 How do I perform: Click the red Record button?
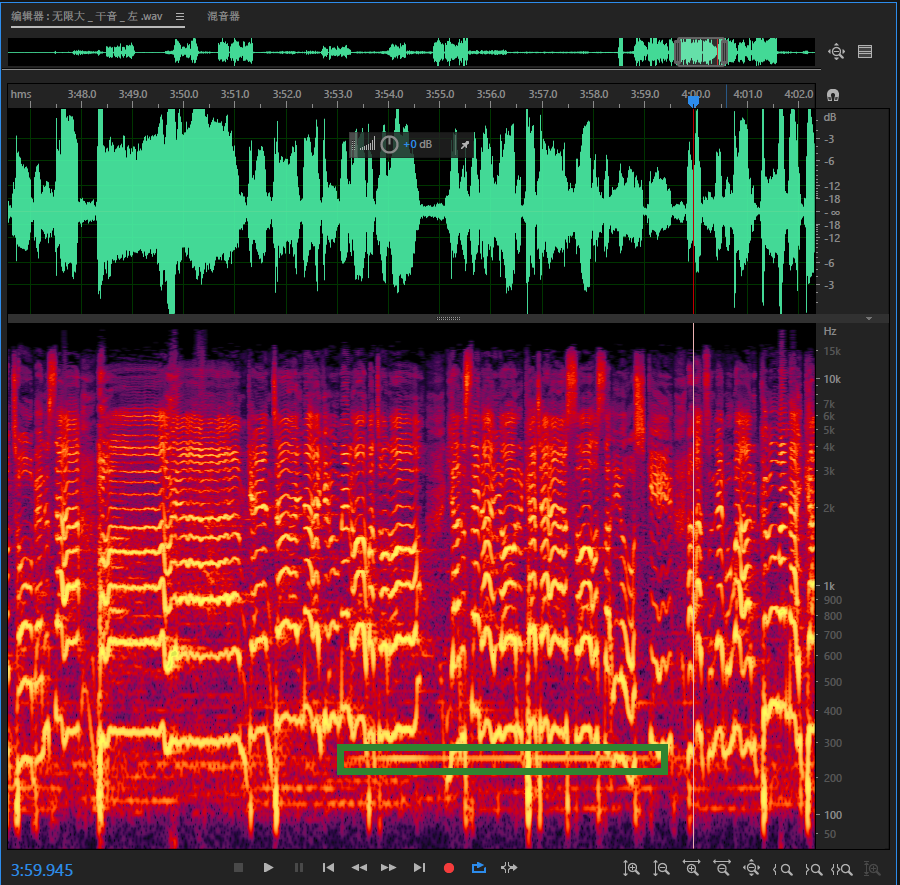tap(449, 868)
